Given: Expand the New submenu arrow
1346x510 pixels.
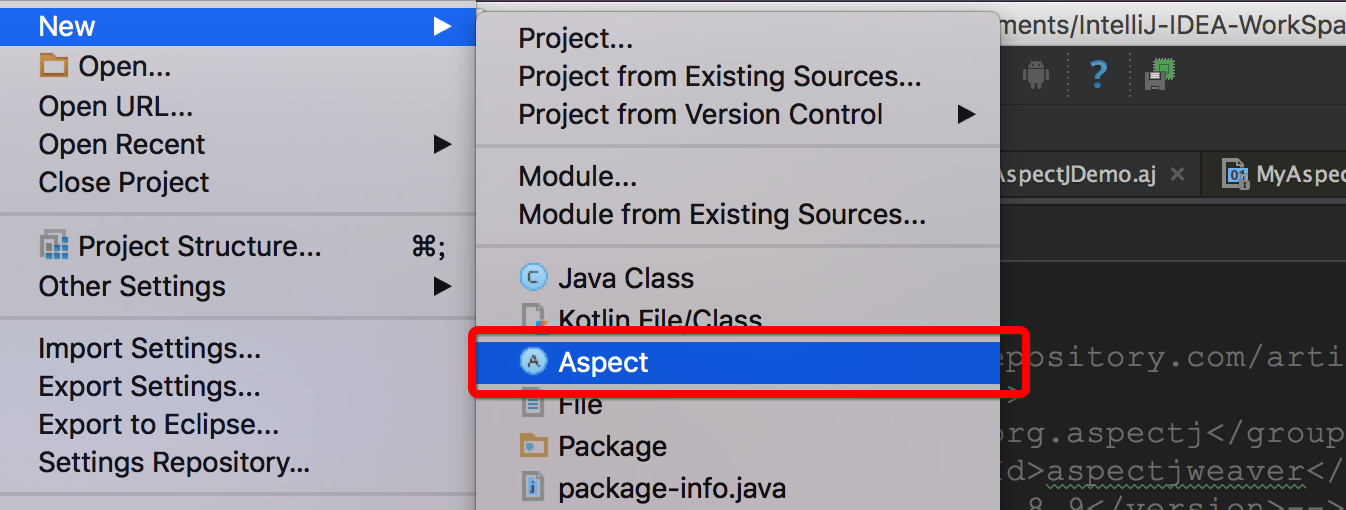Looking at the screenshot, I should [x=442, y=27].
